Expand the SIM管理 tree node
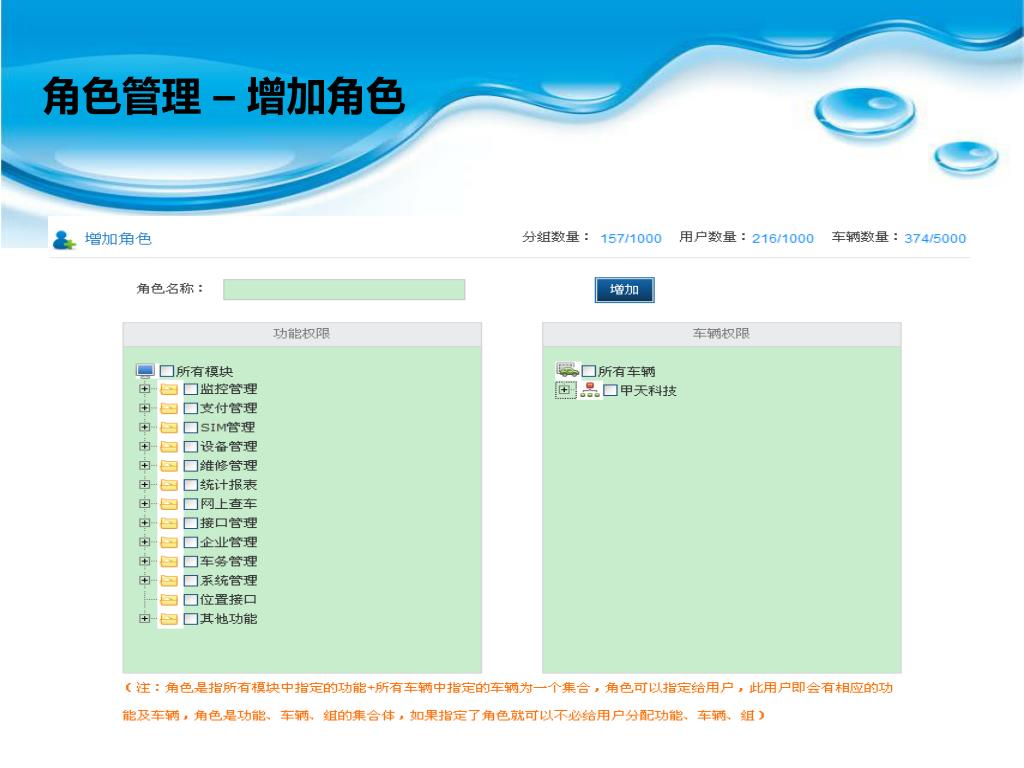 [x=145, y=427]
